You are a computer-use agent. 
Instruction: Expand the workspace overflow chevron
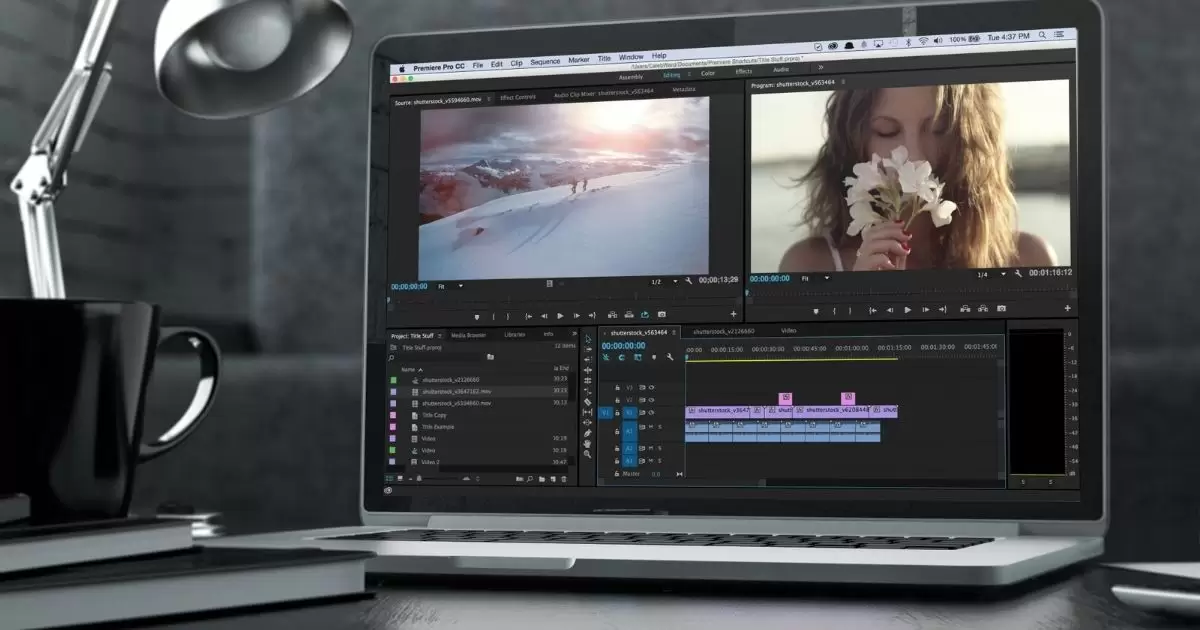click(x=821, y=68)
